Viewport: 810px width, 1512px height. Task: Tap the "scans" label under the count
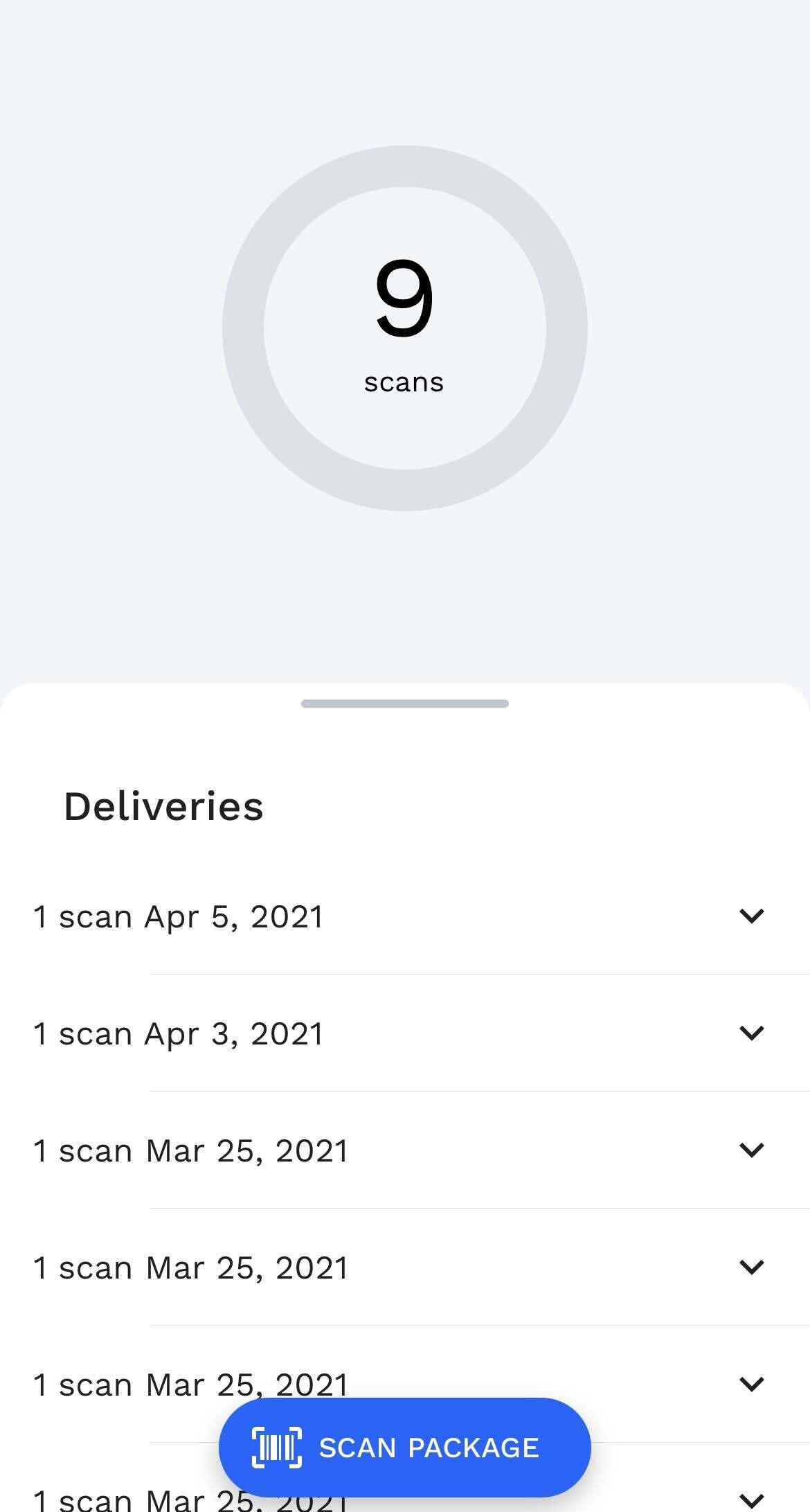coord(404,382)
